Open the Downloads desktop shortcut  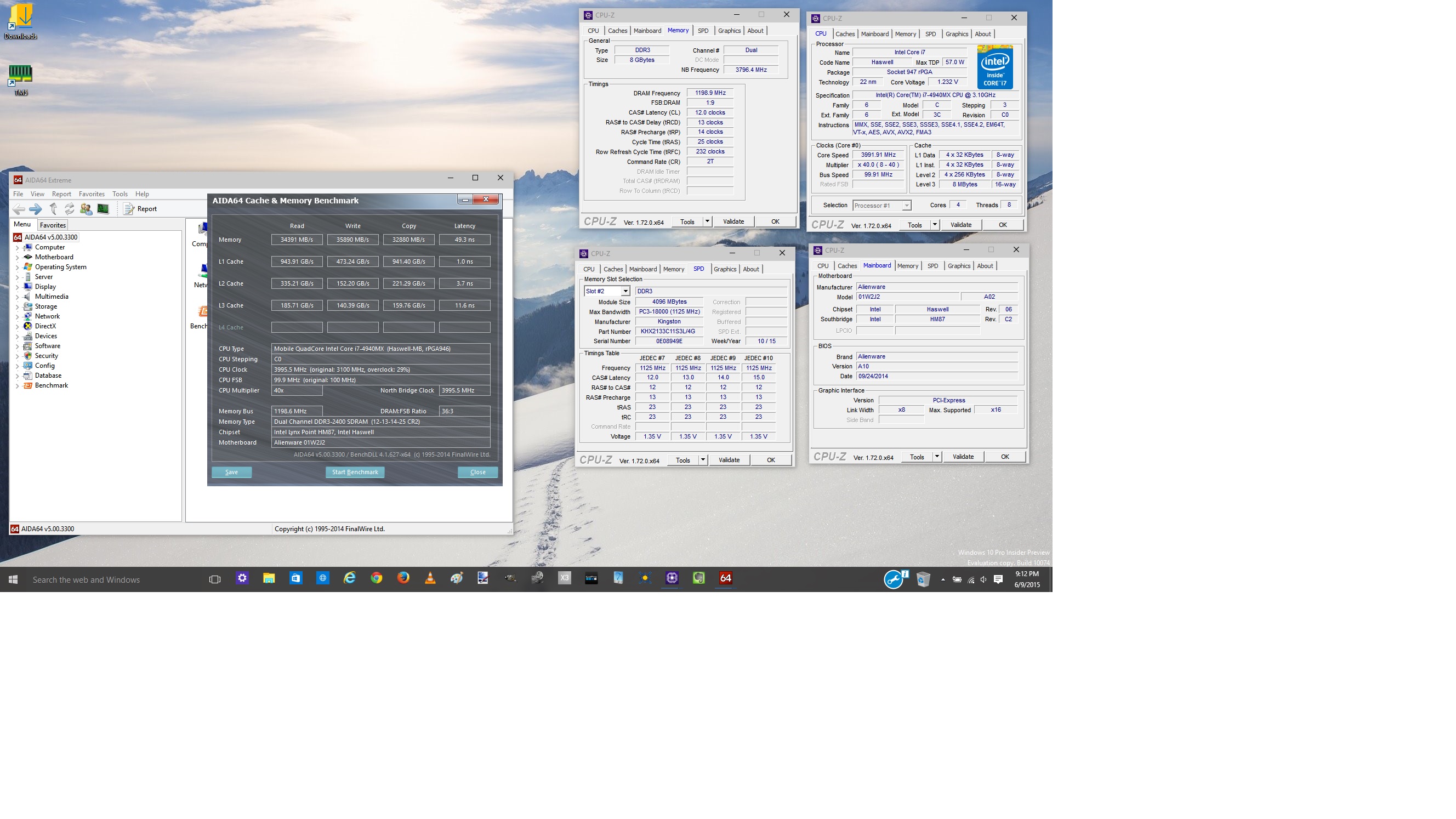20,22
